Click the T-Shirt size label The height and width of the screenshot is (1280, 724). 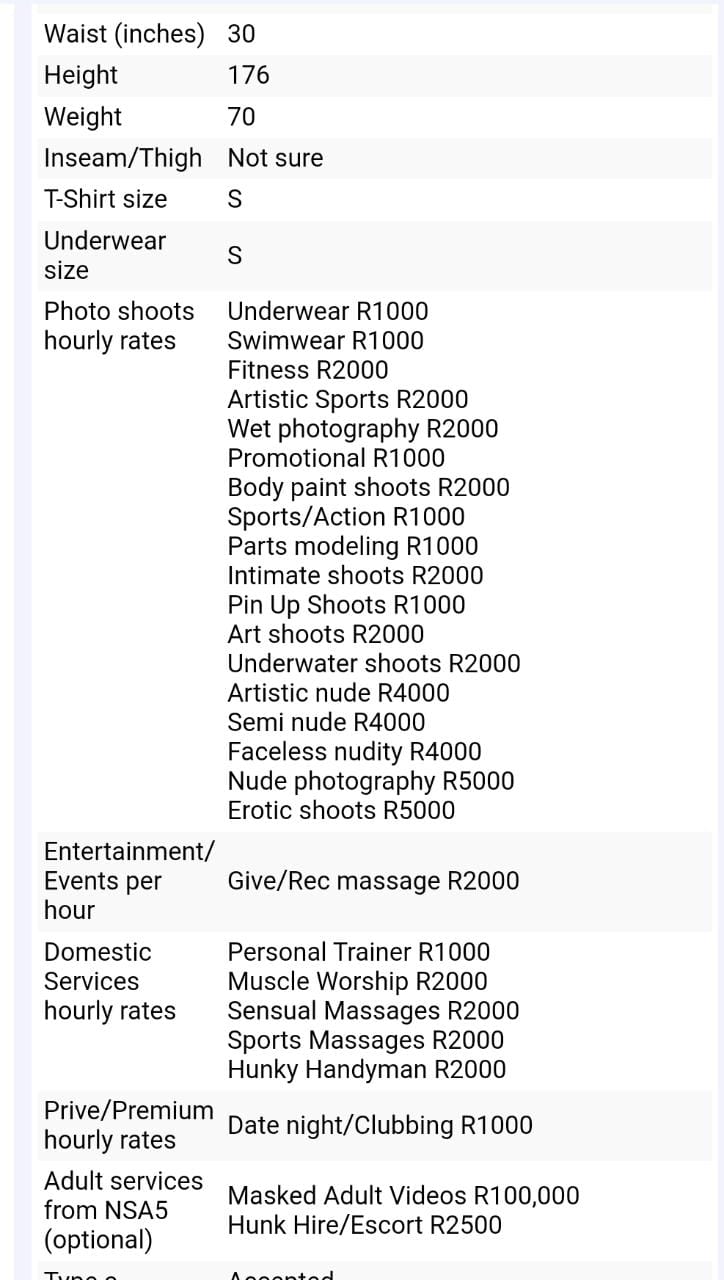(106, 199)
